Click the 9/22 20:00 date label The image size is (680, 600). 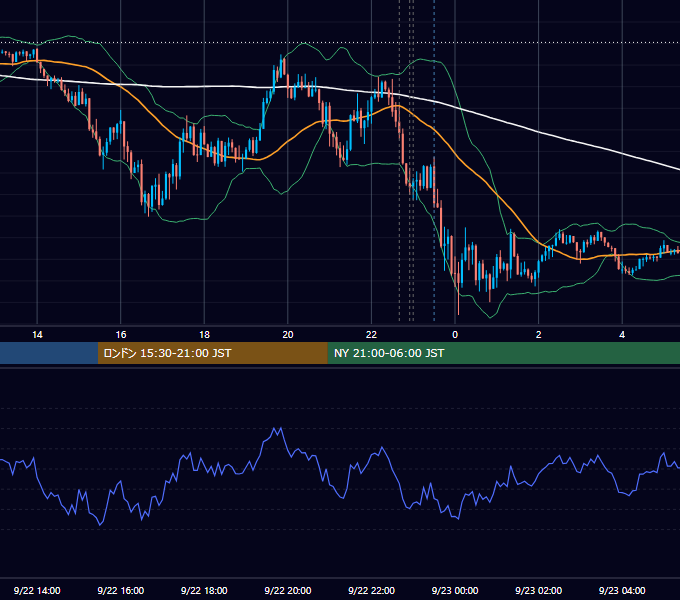click(x=288, y=590)
